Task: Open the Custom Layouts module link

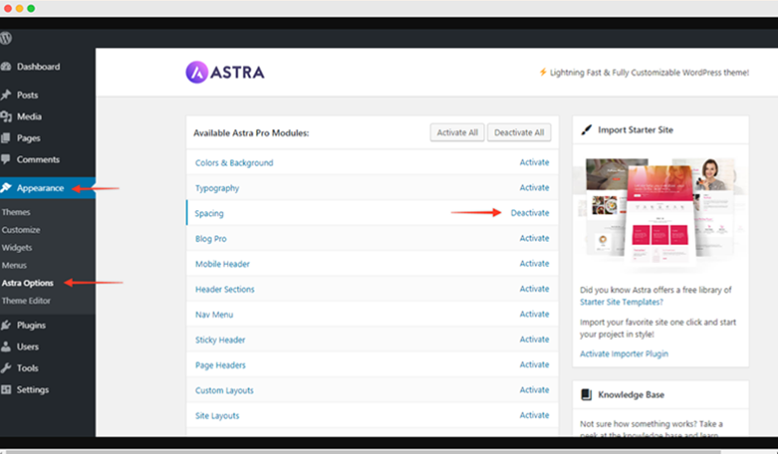Action: pos(224,390)
